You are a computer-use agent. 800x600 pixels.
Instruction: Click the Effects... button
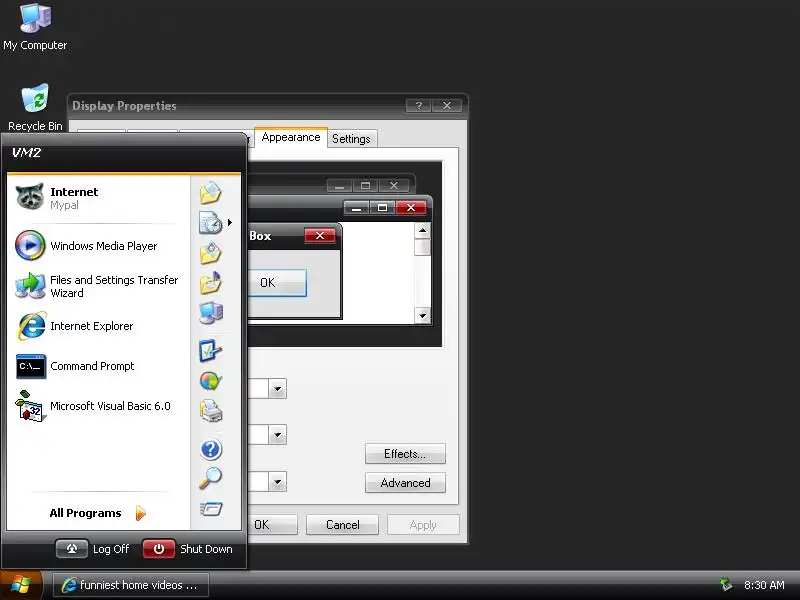[x=405, y=454]
